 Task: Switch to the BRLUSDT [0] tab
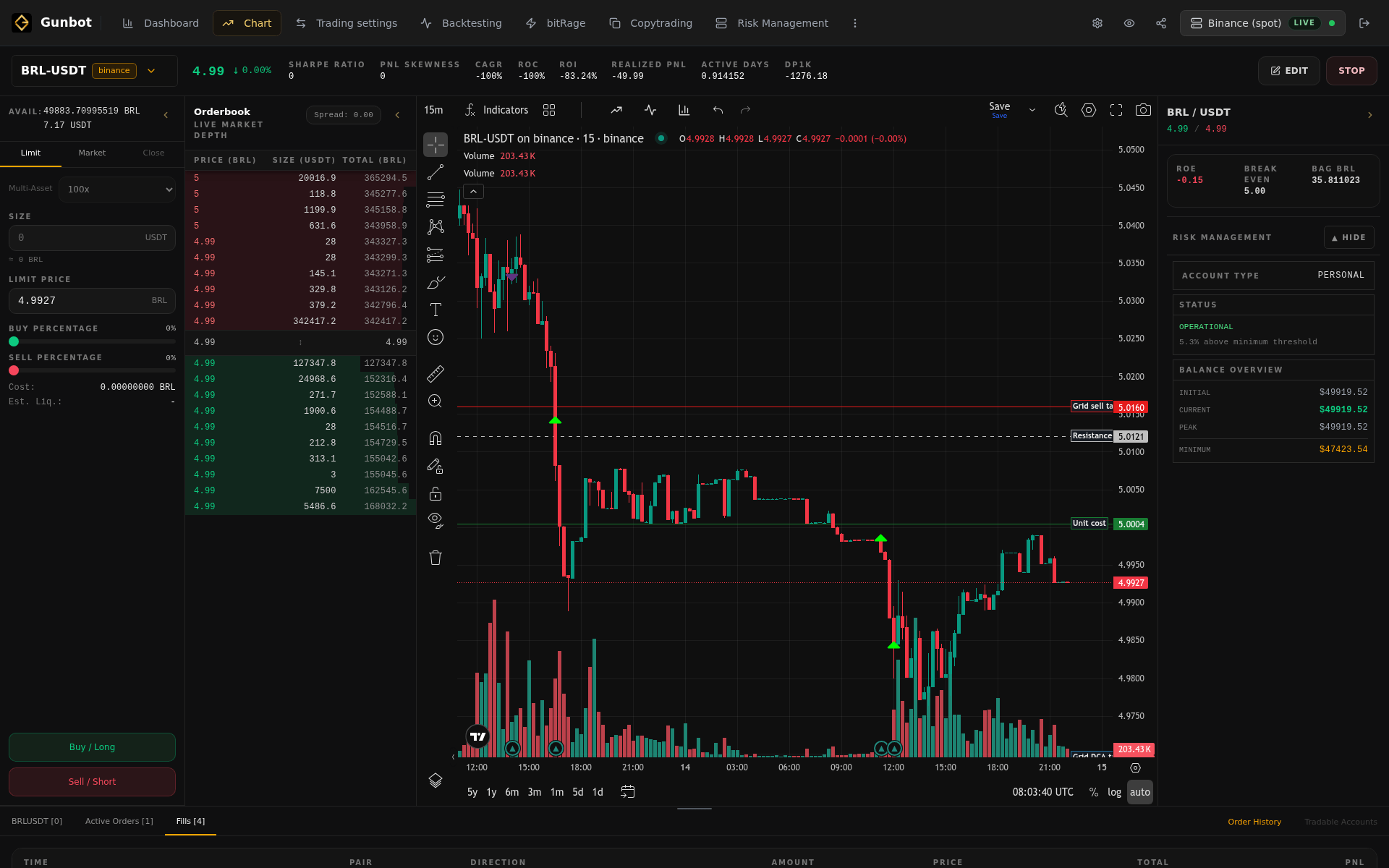click(37, 821)
